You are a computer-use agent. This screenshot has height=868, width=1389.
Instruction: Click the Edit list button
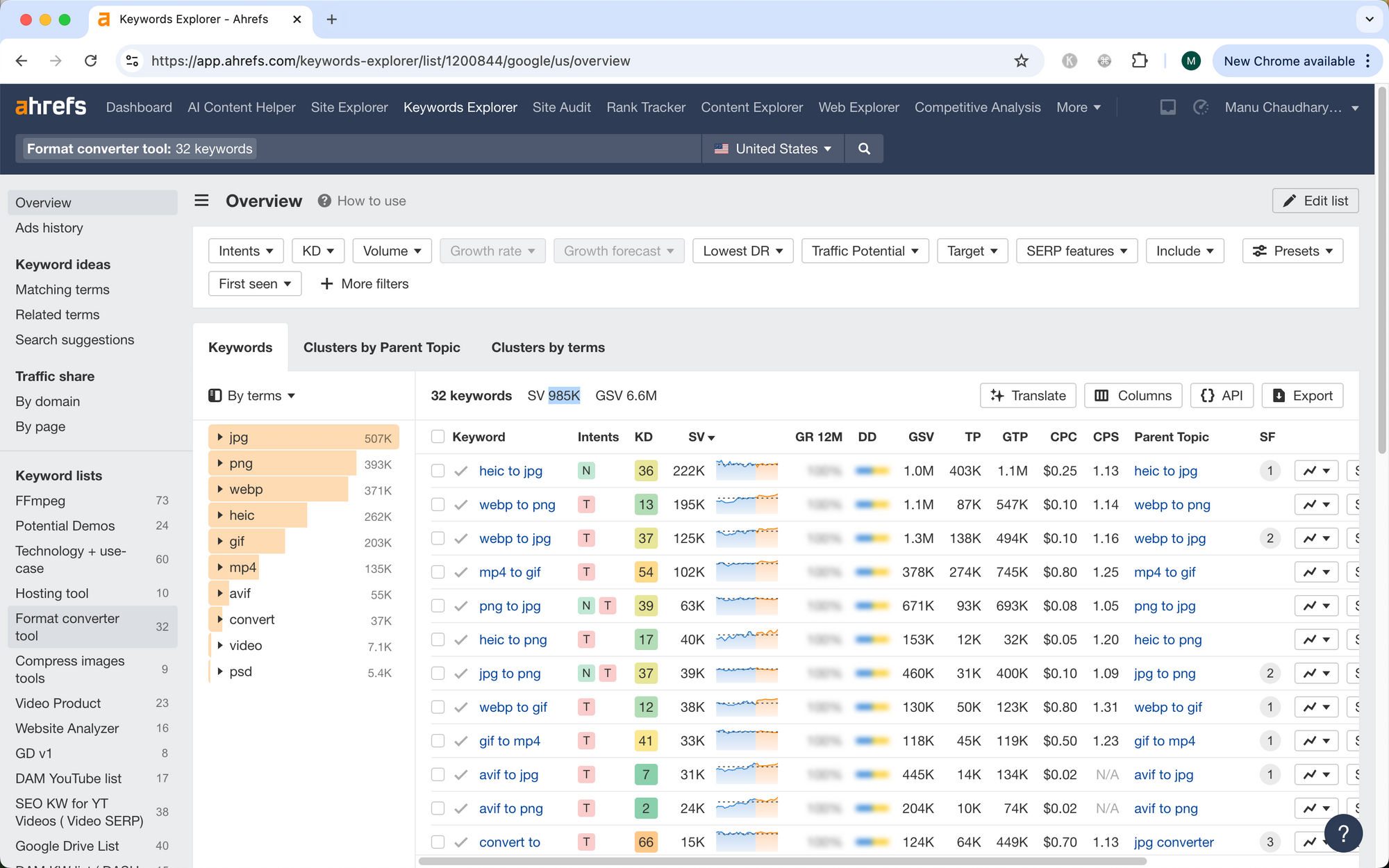pyautogui.click(x=1315, y=201)
